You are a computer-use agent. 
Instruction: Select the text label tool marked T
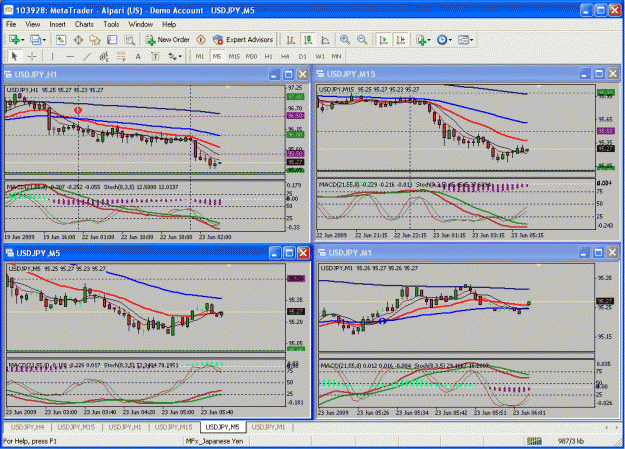point(155,56)
